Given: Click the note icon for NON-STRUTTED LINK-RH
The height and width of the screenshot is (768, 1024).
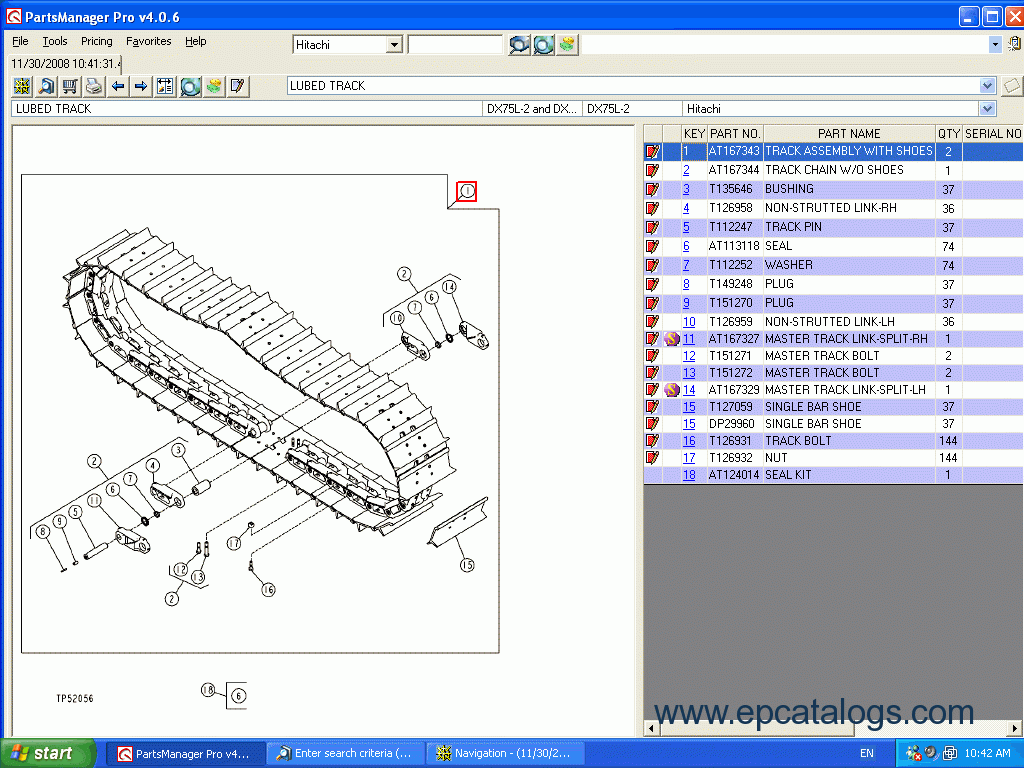Looking at the screenshot, I should coord(652,208).
